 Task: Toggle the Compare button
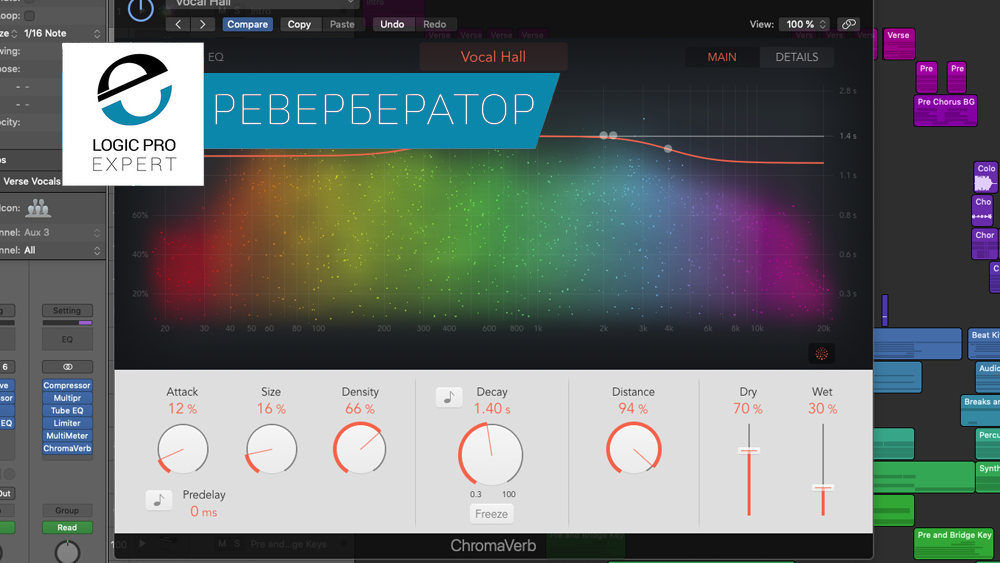pos(247,24)
